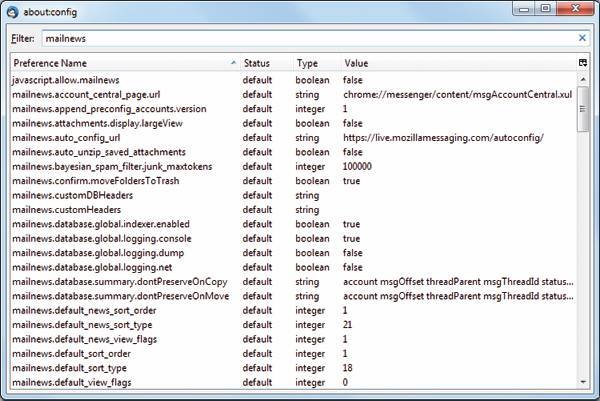The image size is (600, 401).
Task: Open the column picker icon
Action: coord(582,63)
